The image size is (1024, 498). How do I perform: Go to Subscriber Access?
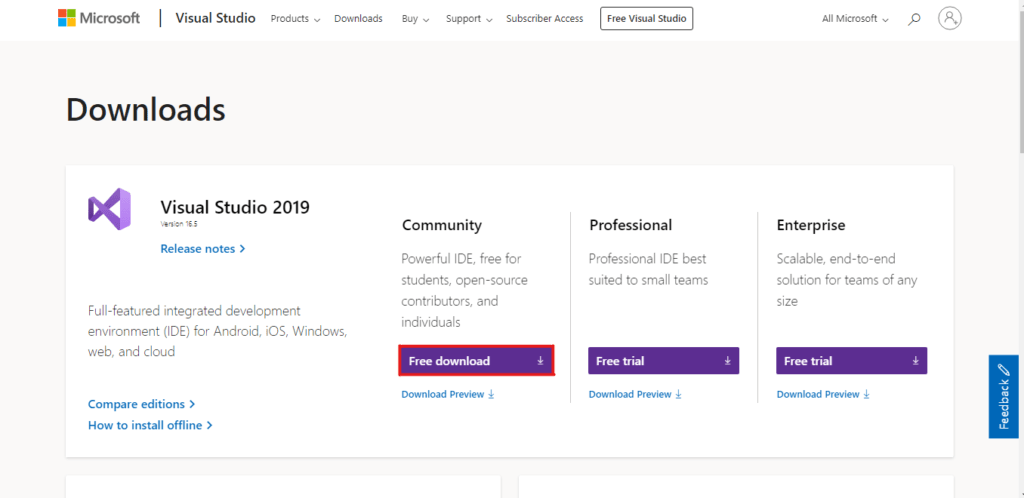click(544, 18)
